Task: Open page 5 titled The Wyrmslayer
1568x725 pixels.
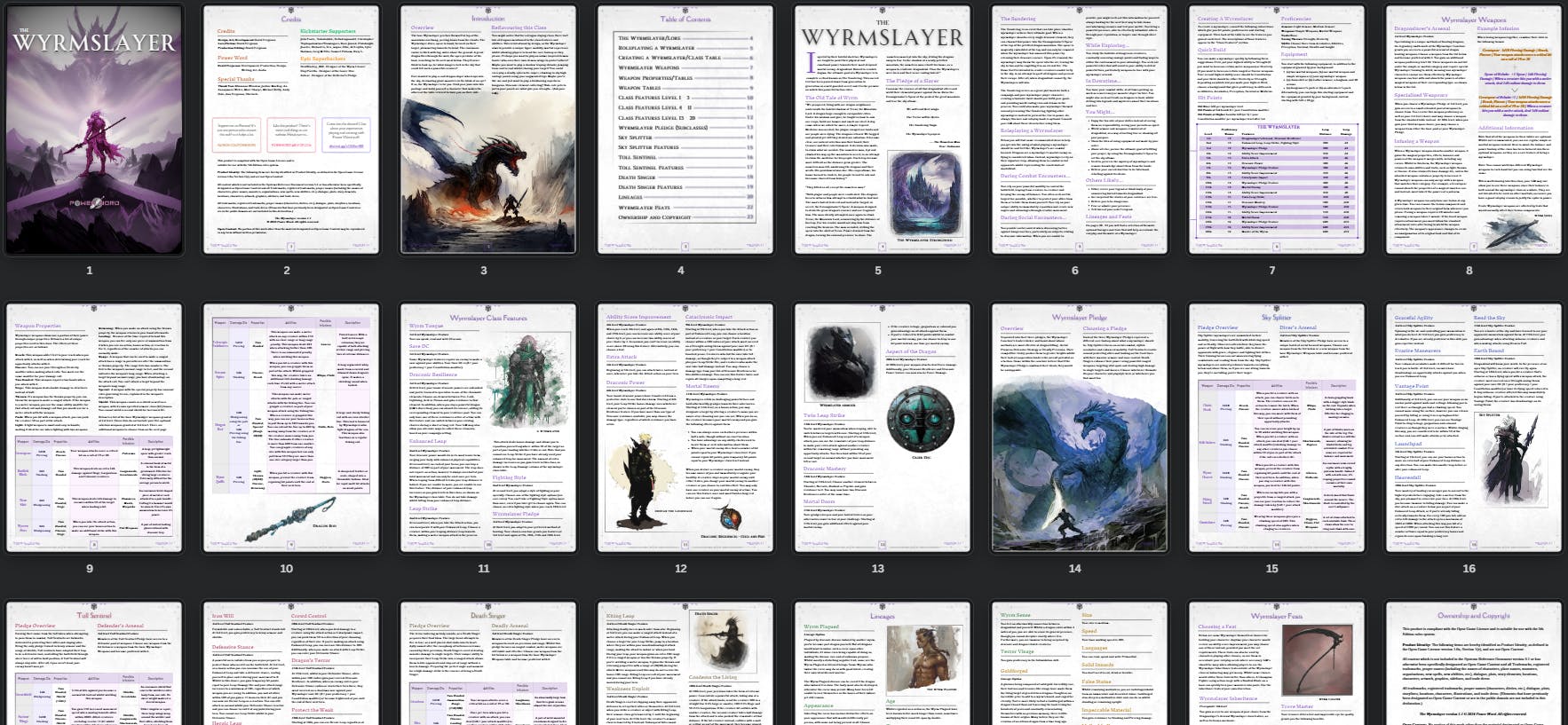Action: point(883,130)
